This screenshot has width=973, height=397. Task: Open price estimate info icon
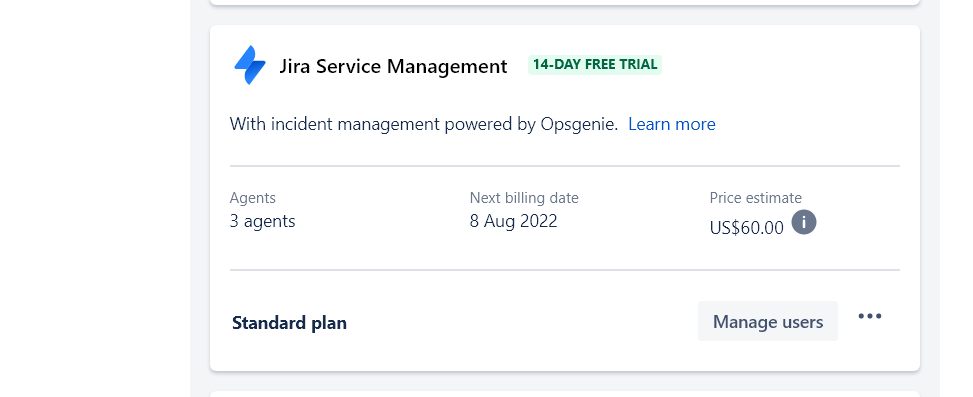pyautogui.click(x=804, y=222)
